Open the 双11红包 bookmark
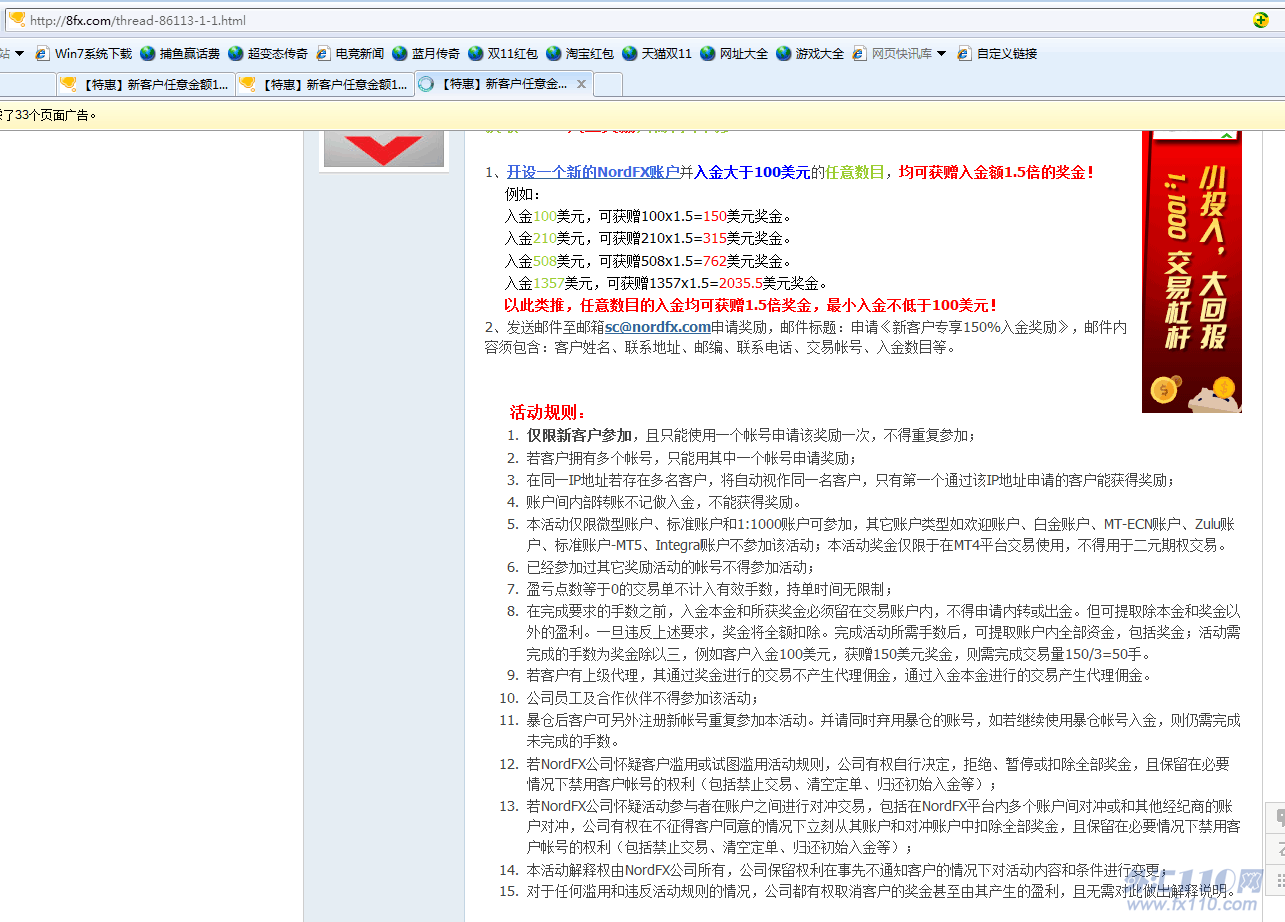1285x922 pixels. coord(503,54)
